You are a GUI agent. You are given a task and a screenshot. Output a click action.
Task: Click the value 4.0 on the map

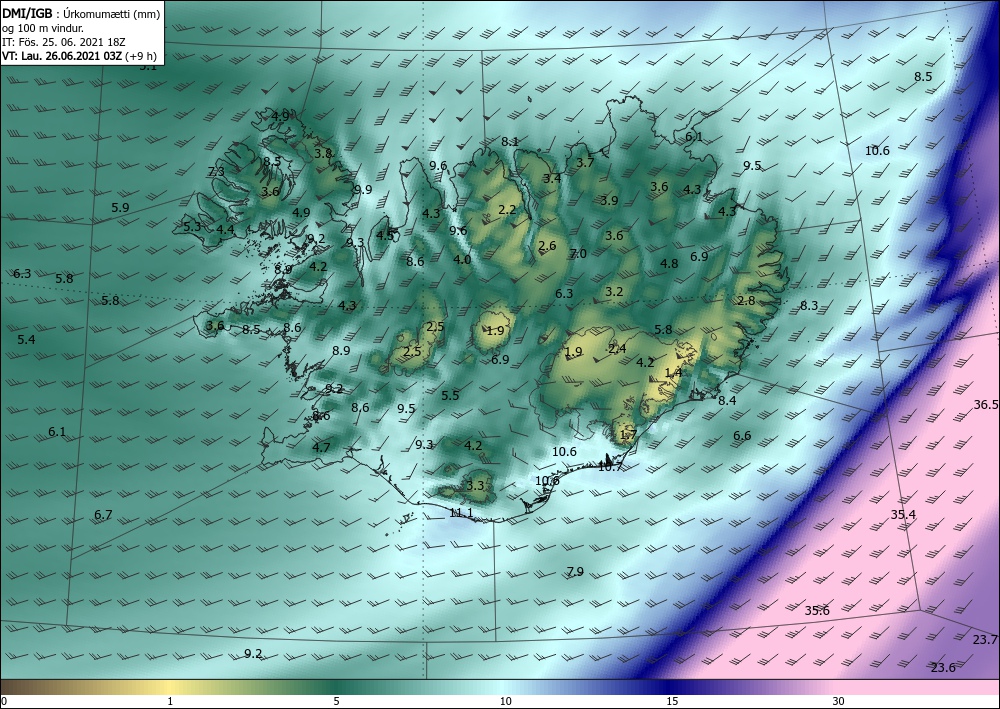pyautogui.click(x=462, y=259)
